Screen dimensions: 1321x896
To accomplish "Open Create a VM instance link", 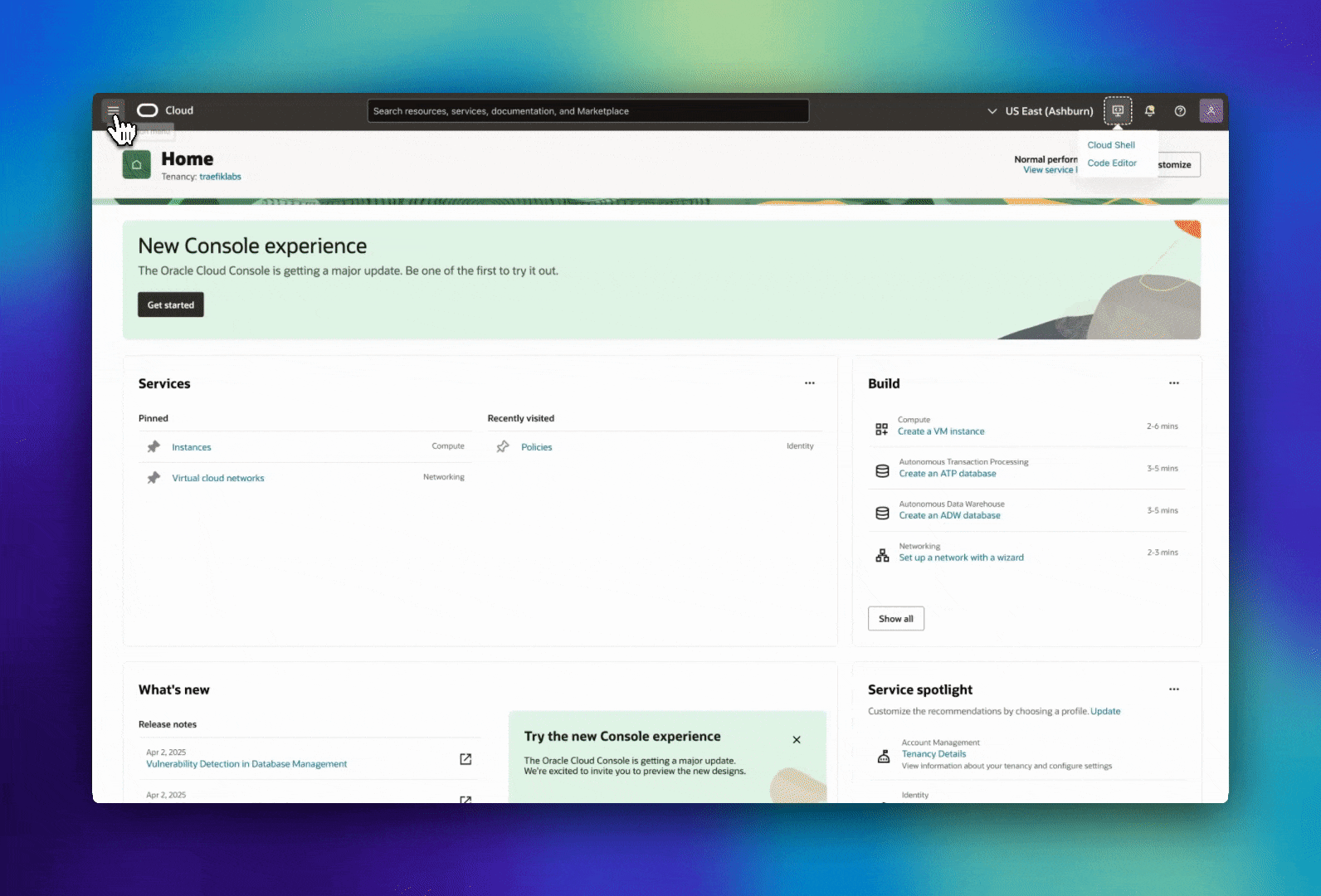I will tap(941, 431).
